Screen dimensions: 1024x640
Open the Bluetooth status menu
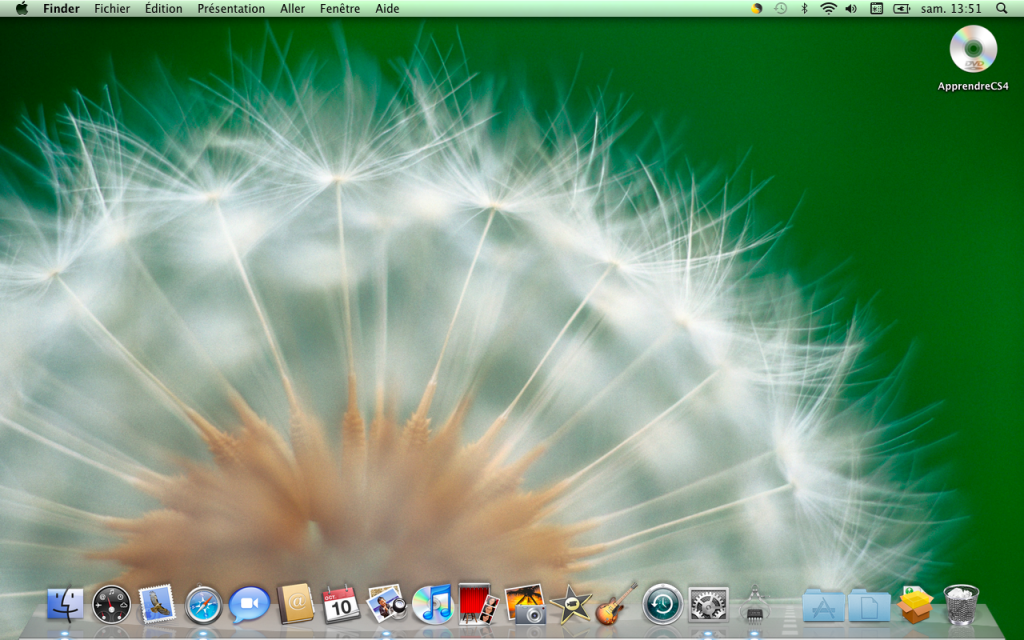[805, 8]
